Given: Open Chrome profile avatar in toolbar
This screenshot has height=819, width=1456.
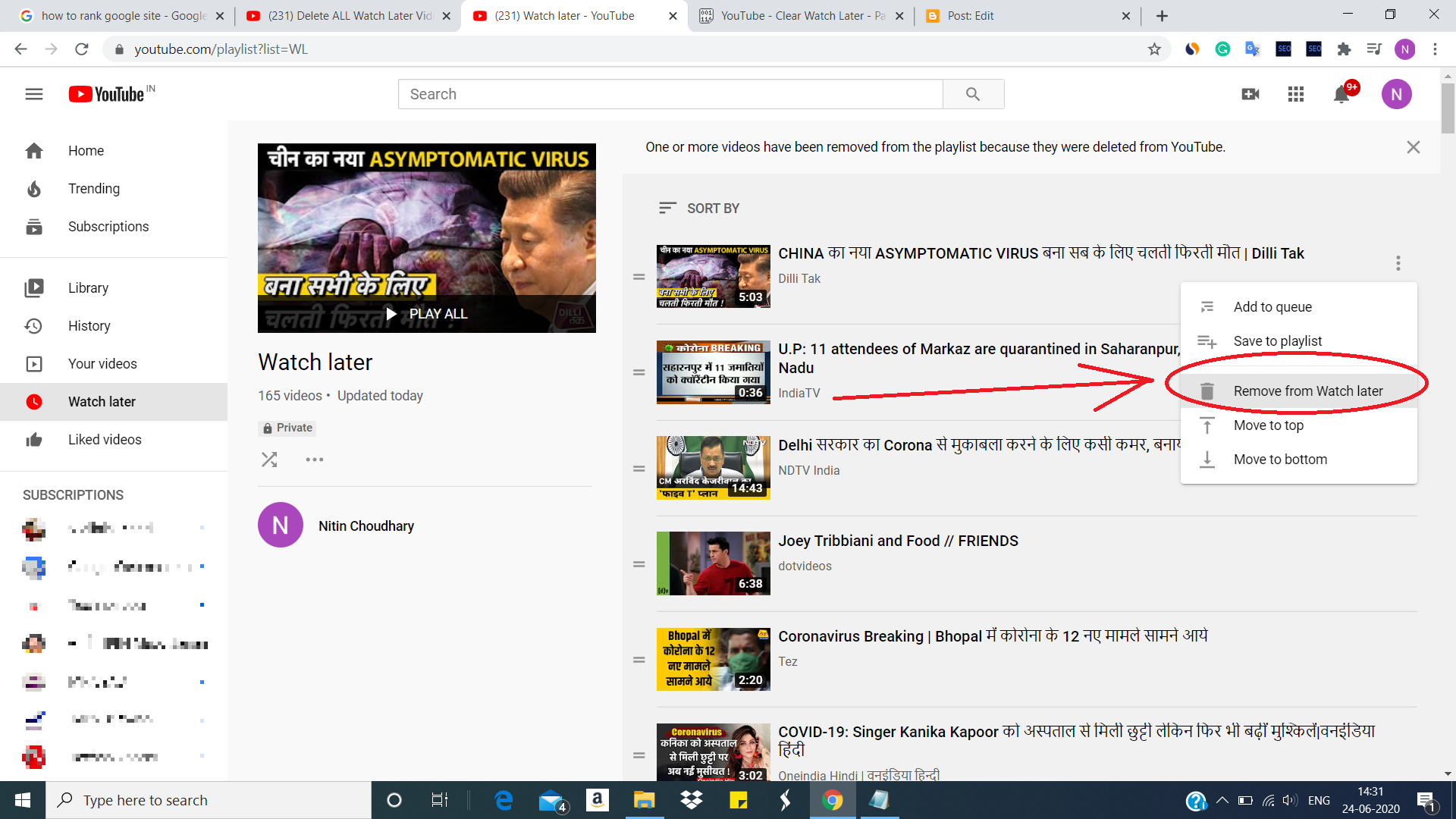Looking at the screenshot, I should (x=1404, y=49).
